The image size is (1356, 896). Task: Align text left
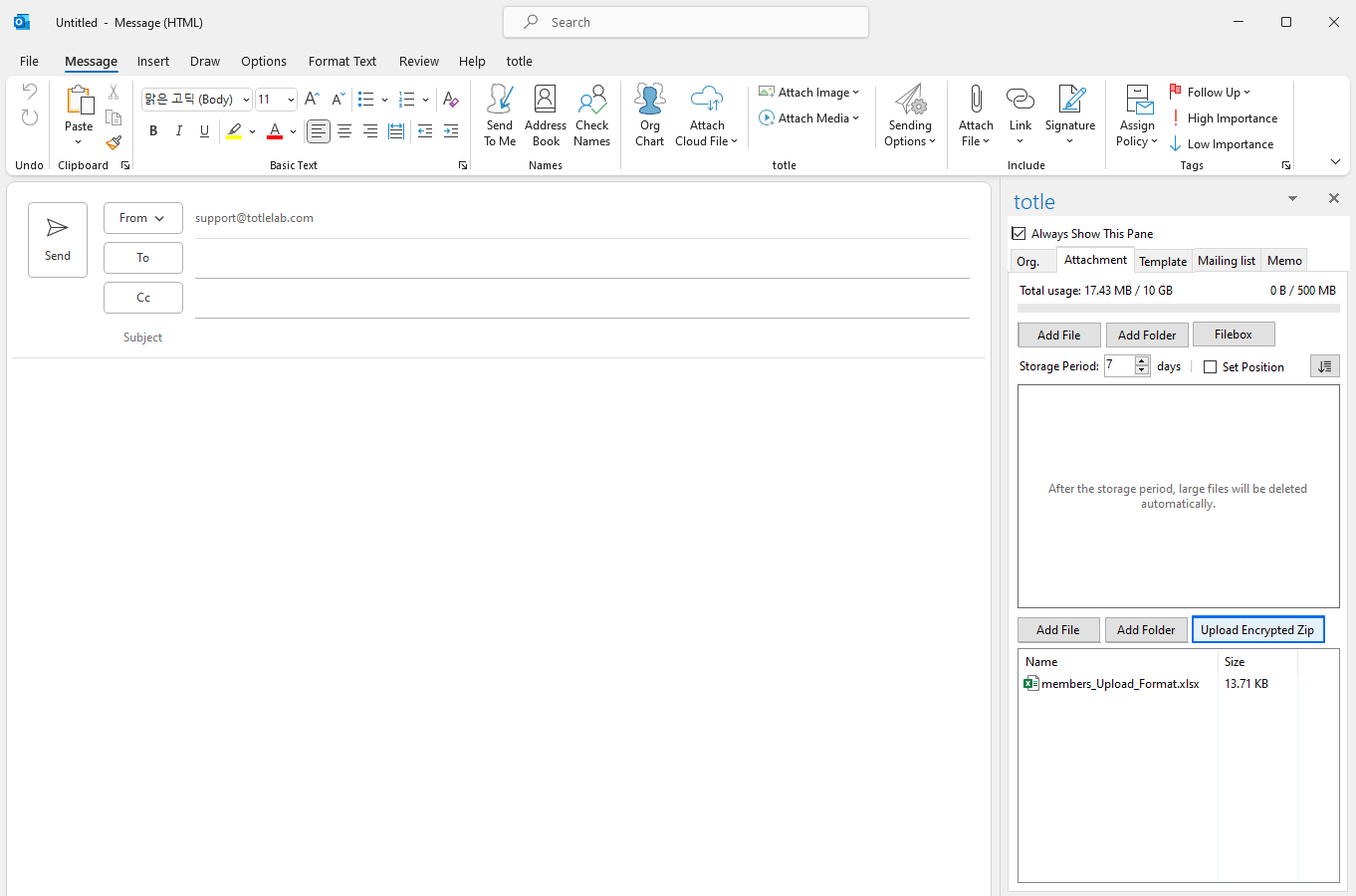tap(318, 131)
